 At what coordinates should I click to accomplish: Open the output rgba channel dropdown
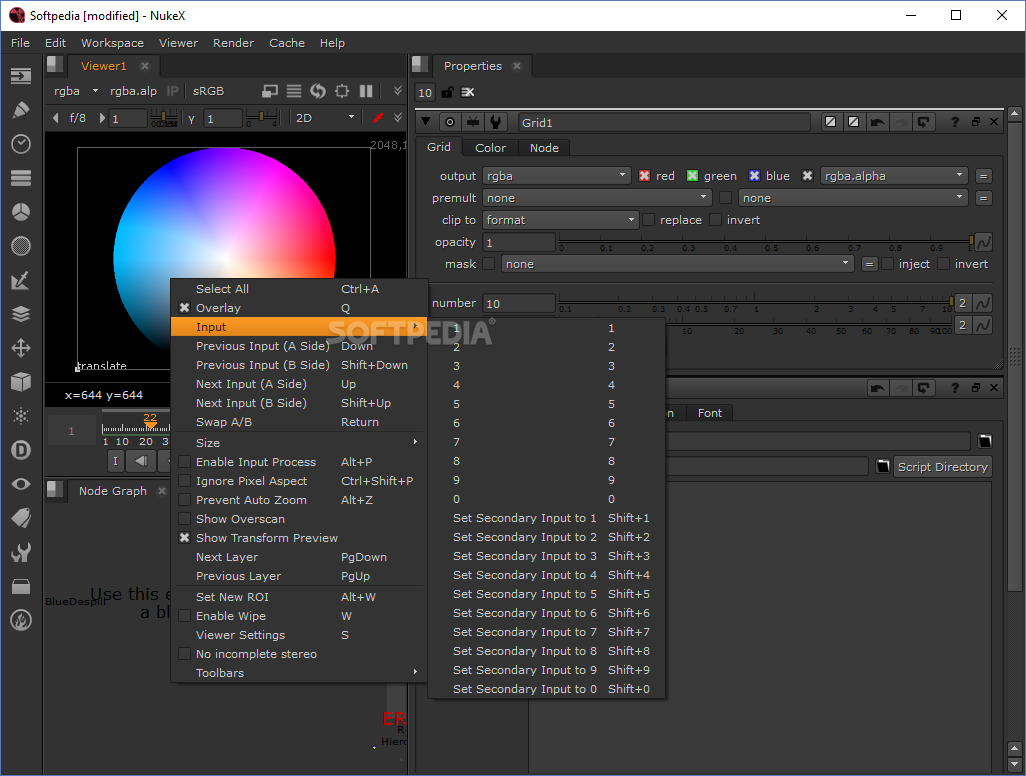tap(556, 176)
